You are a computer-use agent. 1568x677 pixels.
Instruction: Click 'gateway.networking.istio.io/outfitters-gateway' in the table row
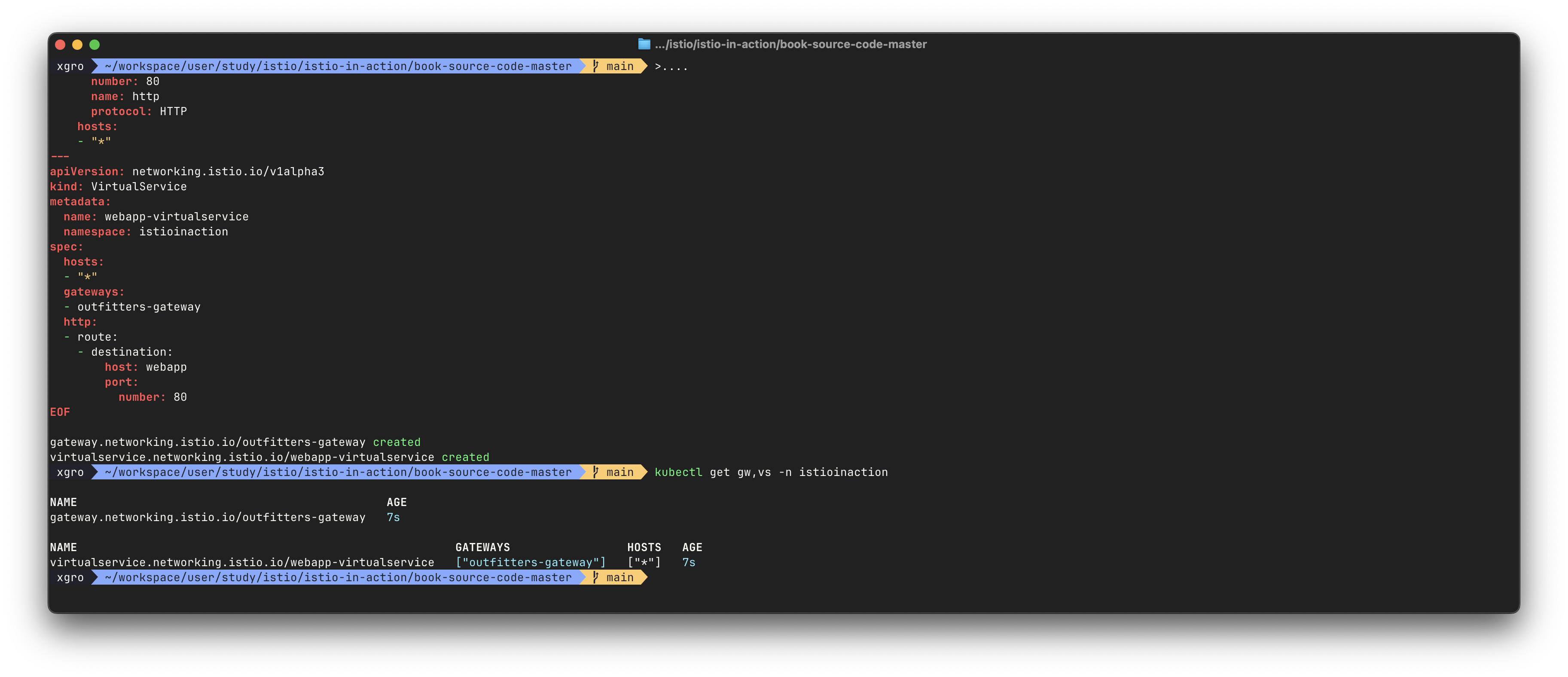pos(207,517)
